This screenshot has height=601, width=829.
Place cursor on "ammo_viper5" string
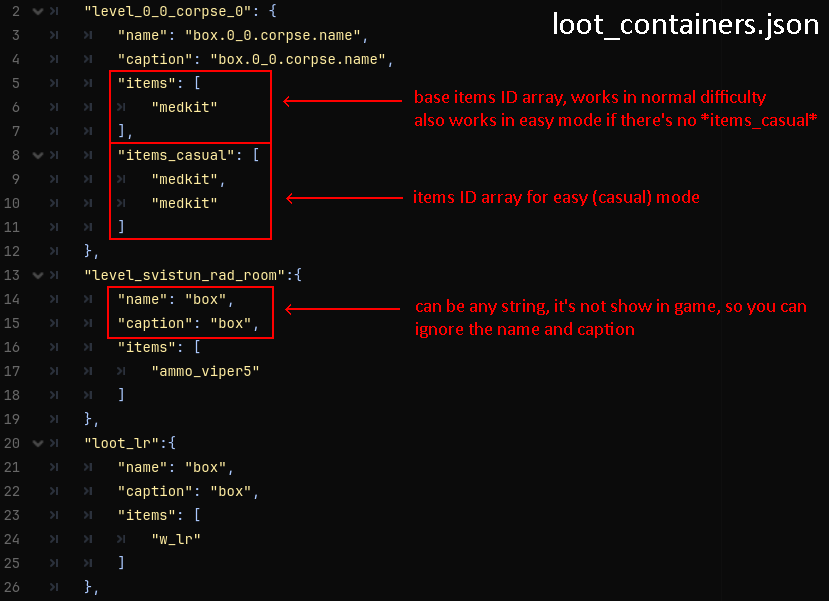(x=200, y=371)
